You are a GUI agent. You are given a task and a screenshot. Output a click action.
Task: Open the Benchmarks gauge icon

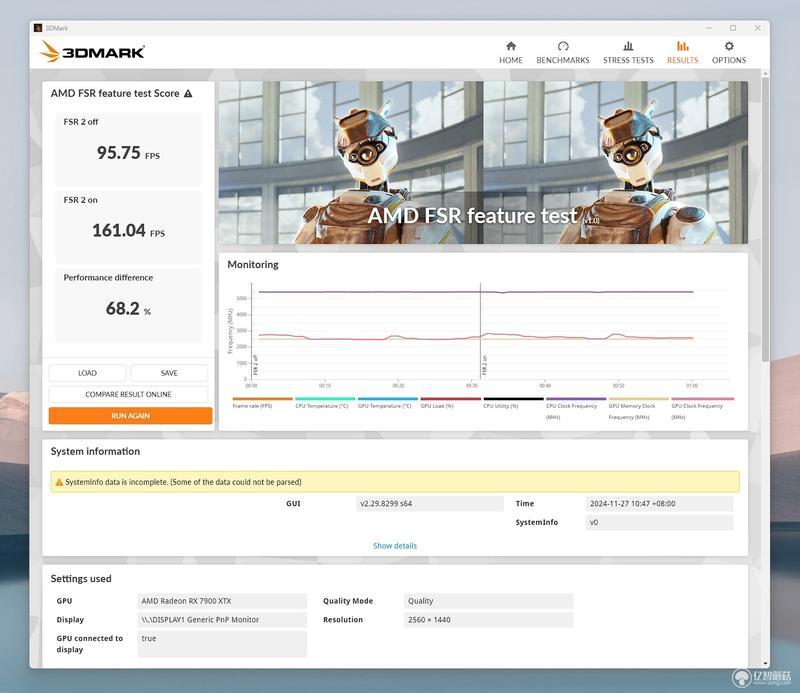(563, 46)
